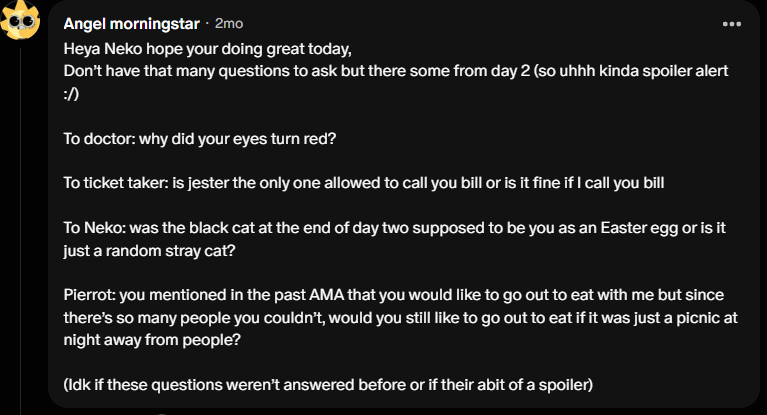Click the '(Idk if these questions weren't answered' line
This screenshot has height=415, width=767.
[328, 385]
